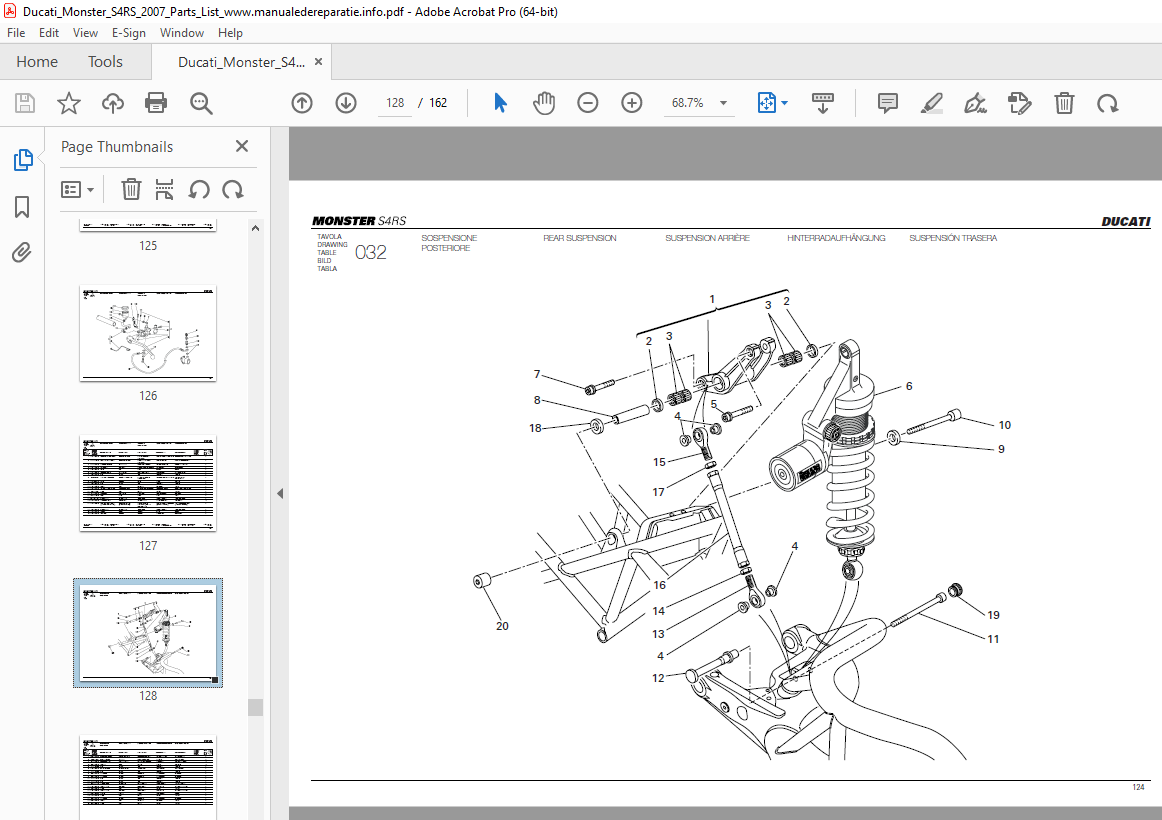The height and width of the screenshot is (820, 1162).
Task: Delete selected page thumbnails trash icon
Action: pyautogui.click(x=131, y=190)
